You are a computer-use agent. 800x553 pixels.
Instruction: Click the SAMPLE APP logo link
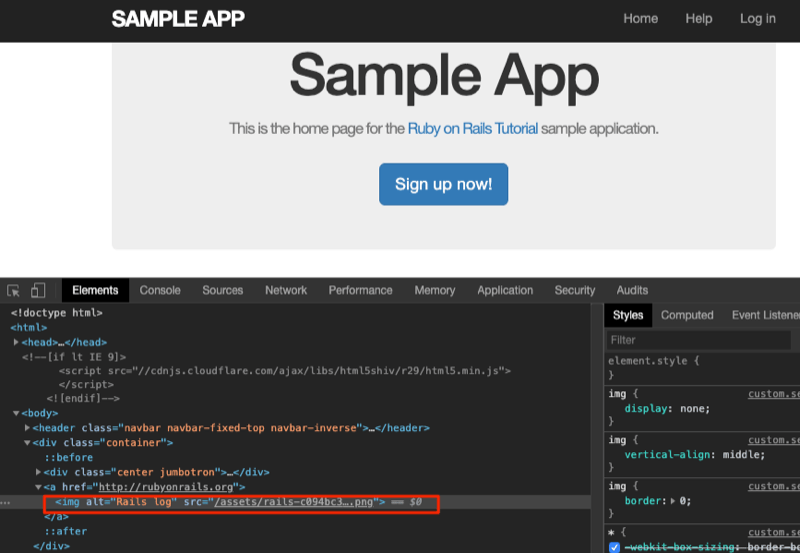point(178,19)
